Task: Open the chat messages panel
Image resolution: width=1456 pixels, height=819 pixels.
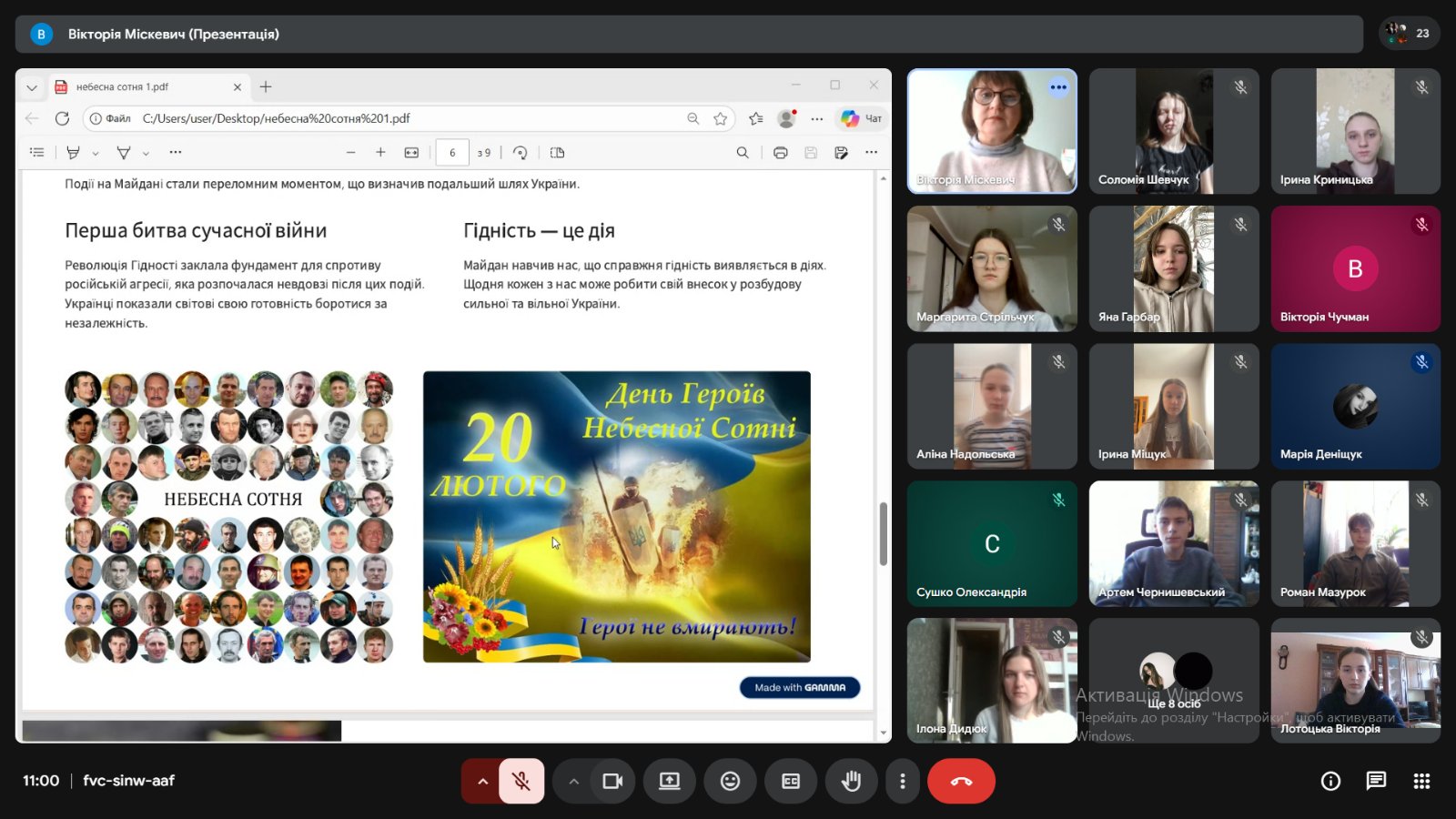Action: 1376,781
